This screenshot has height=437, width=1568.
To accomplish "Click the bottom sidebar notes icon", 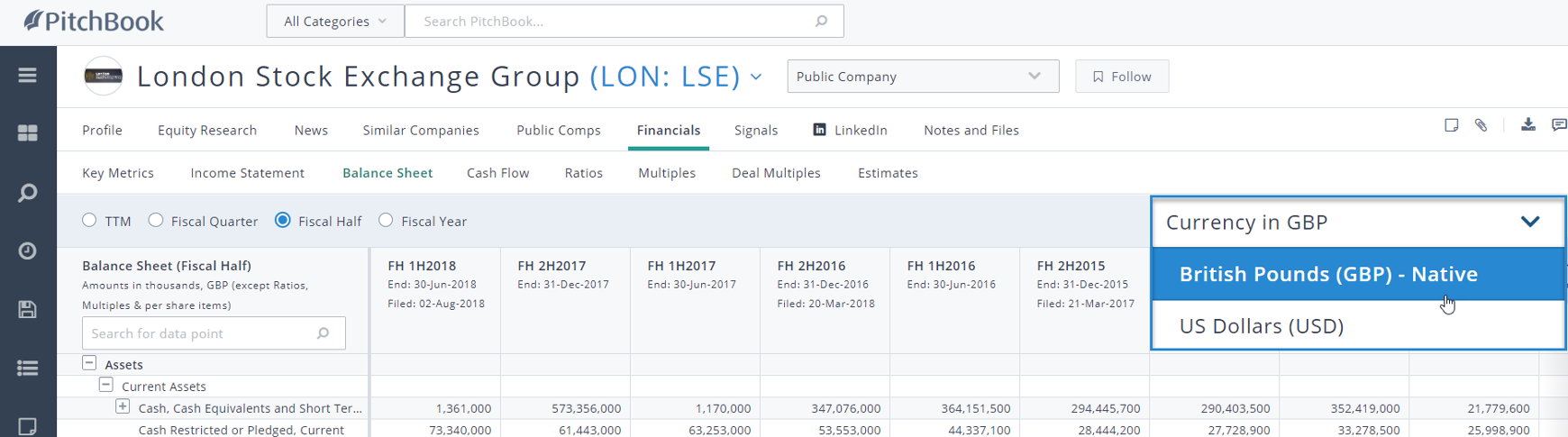I will coord(27,426).
